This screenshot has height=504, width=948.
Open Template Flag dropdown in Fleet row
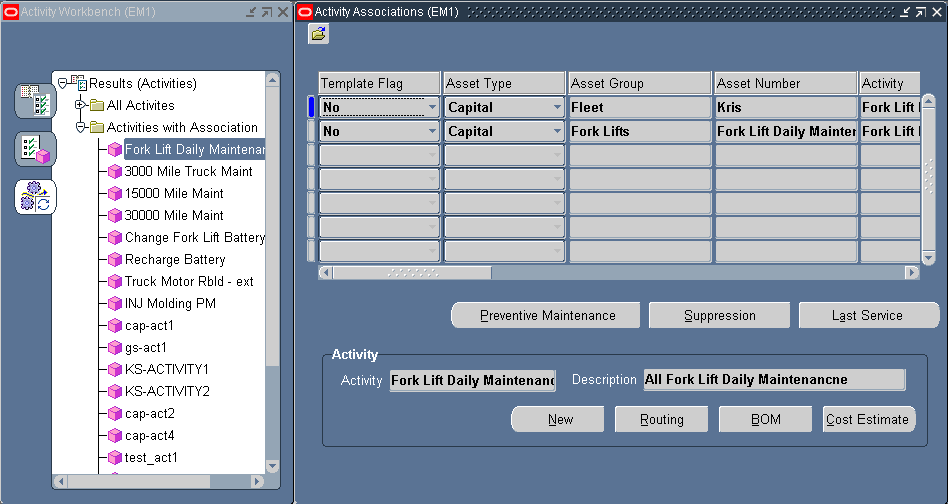point(432,108)
